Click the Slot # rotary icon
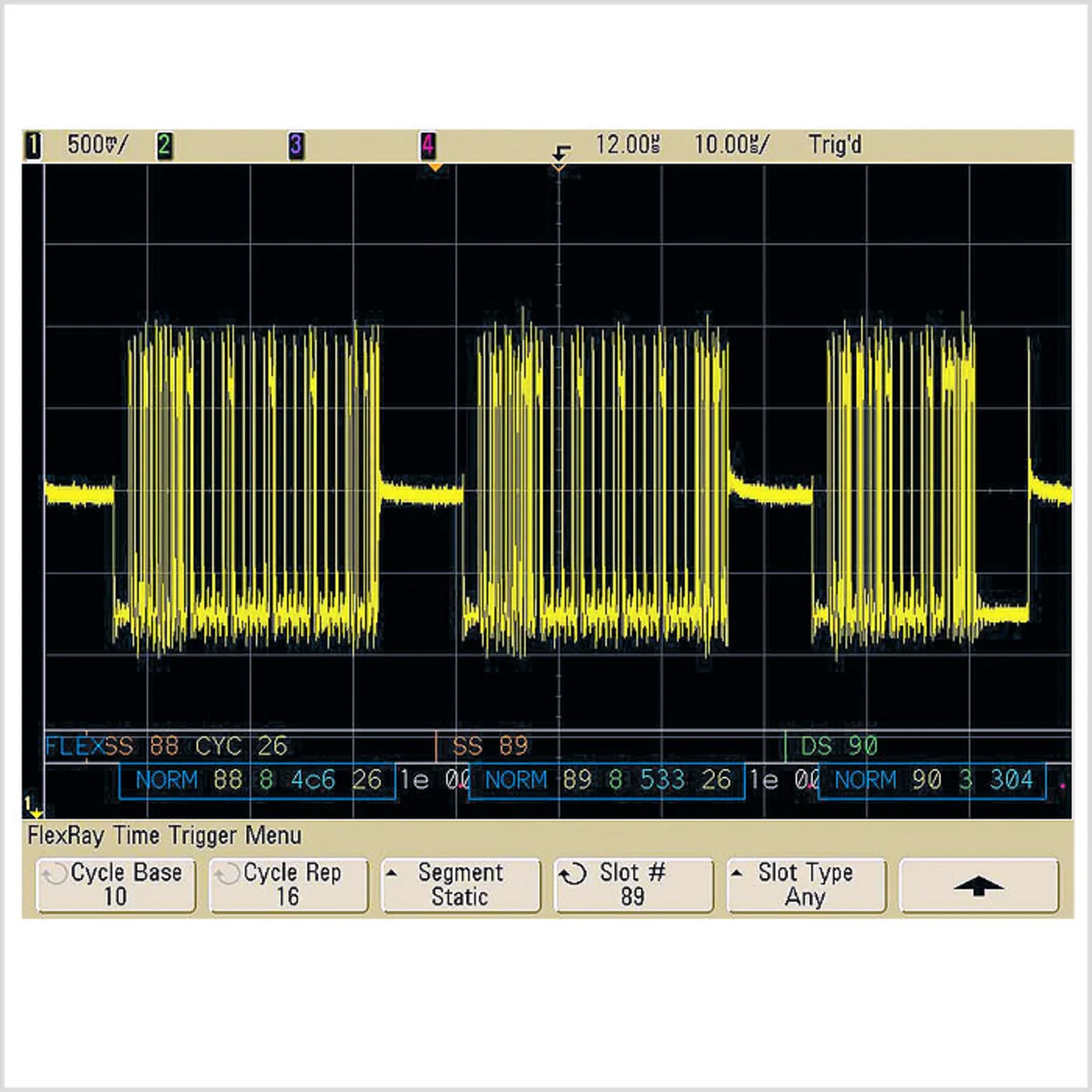 pyautogui.click(x=572, y=874)
